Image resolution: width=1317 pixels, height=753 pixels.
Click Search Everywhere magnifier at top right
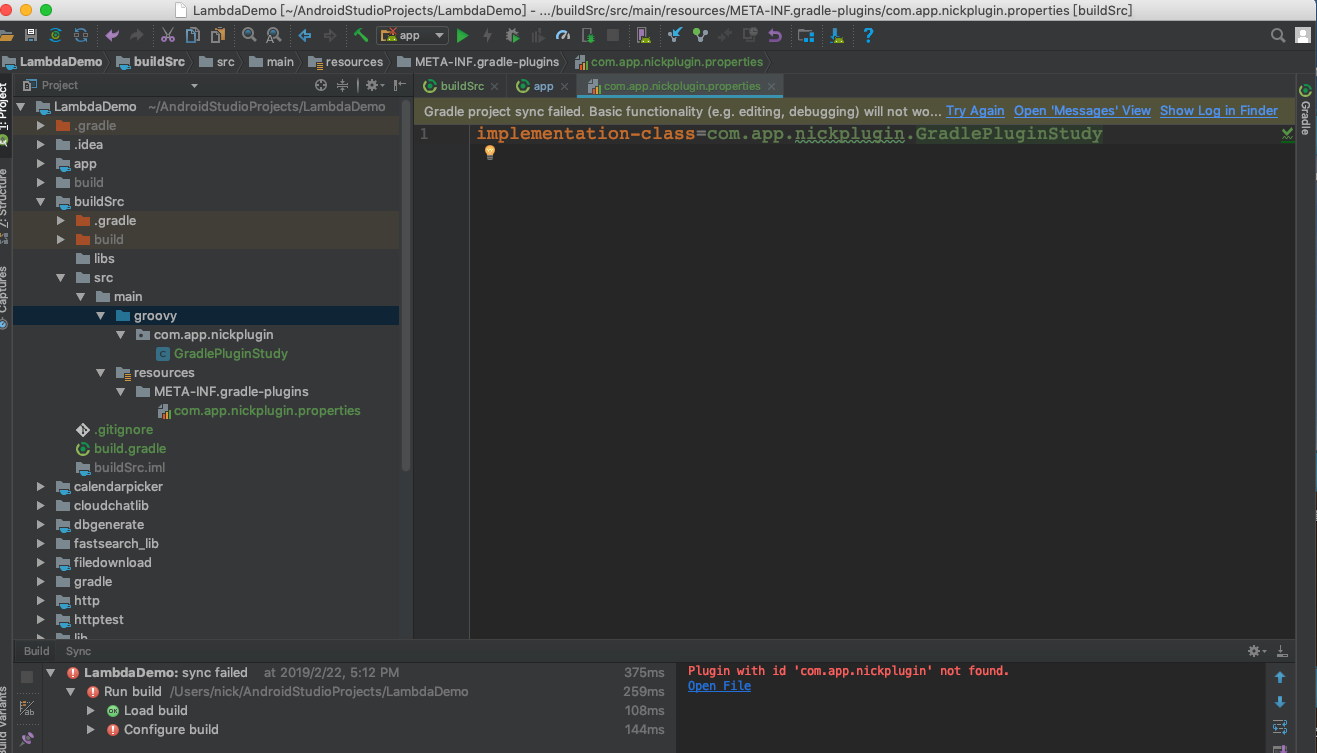pyautogui.click(x=1277, y=35)
